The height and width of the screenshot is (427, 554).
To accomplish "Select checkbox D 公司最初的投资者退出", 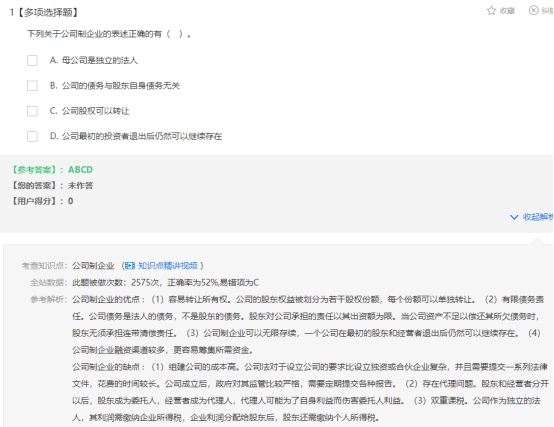I will click(x=32, y=136).
